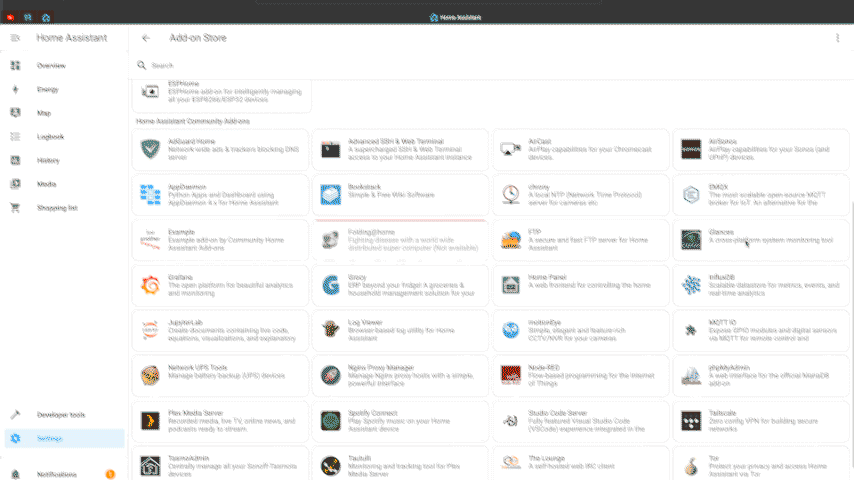This screenshot has width=854, height=480.
Task: Click the Plex Media Server icon
Action: 150,421
